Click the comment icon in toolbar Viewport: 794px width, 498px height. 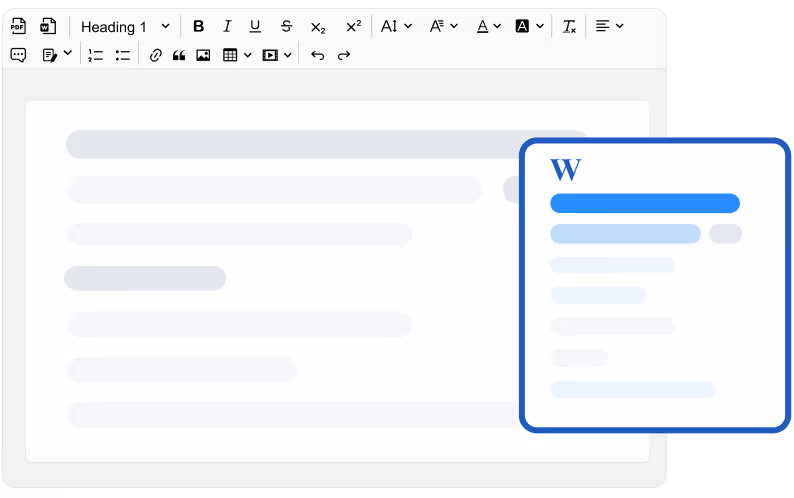(x=18, y=55)
